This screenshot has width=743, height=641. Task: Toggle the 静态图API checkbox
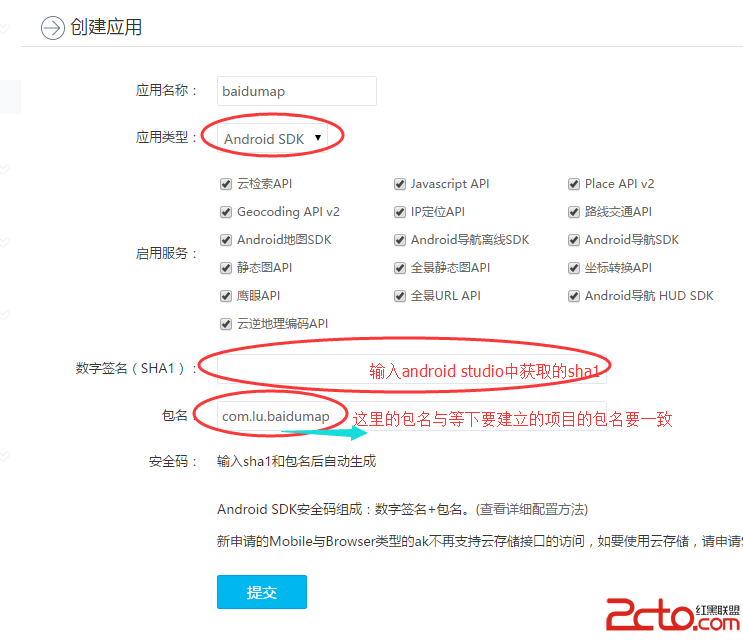point(226,268)
